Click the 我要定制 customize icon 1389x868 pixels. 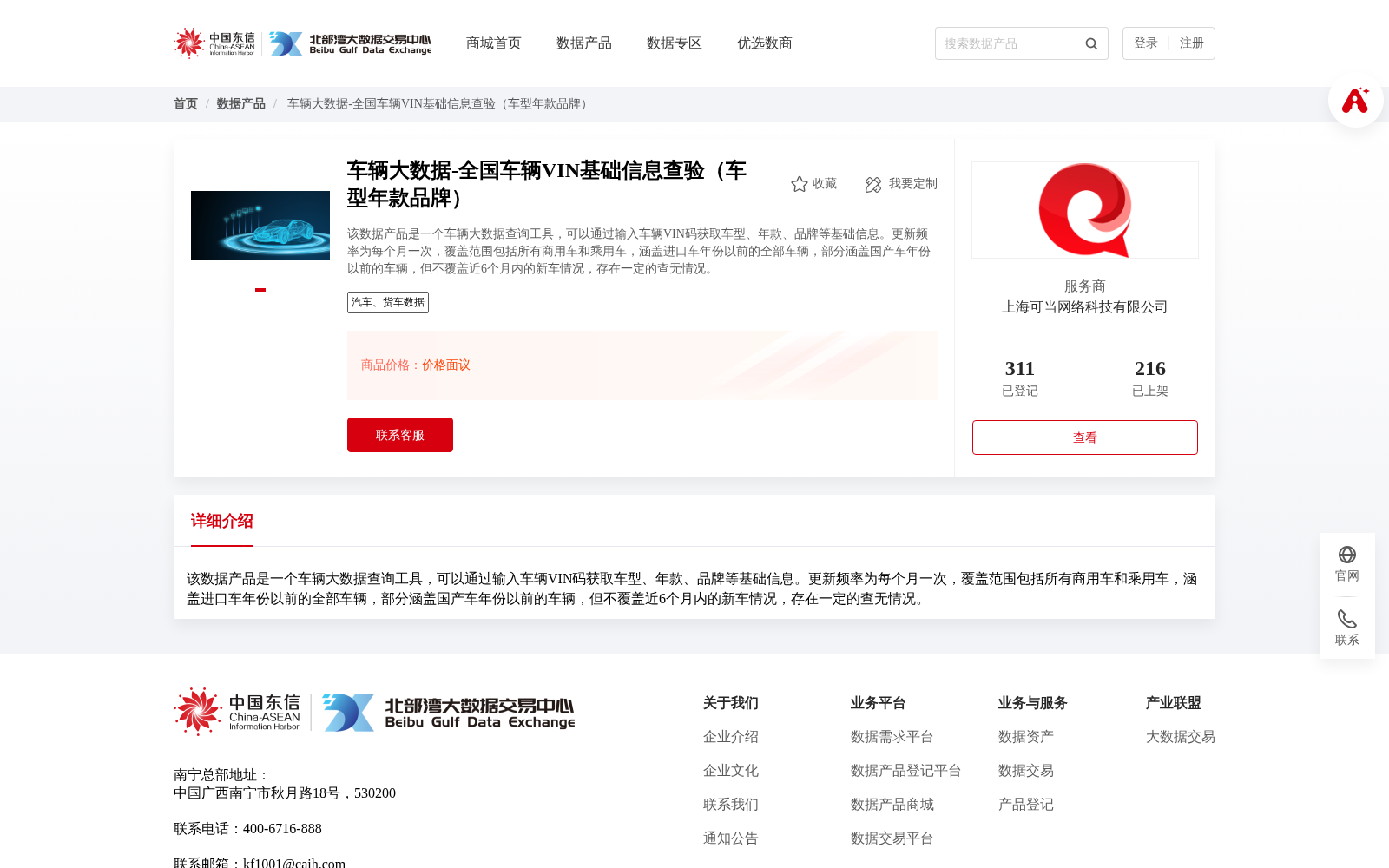coord(873,184)
